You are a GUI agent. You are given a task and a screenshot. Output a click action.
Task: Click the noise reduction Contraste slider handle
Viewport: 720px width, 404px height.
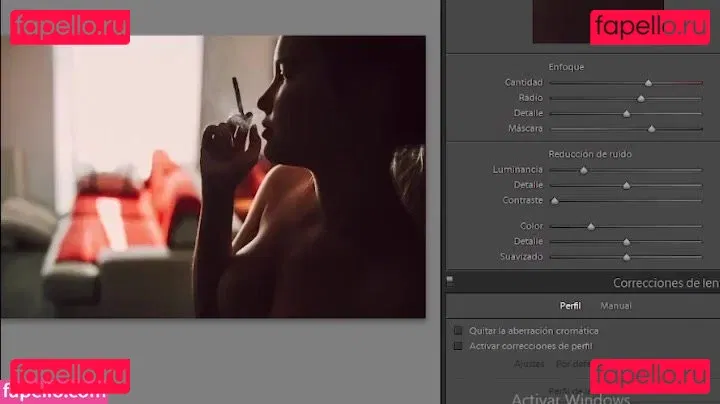(554, 201)
